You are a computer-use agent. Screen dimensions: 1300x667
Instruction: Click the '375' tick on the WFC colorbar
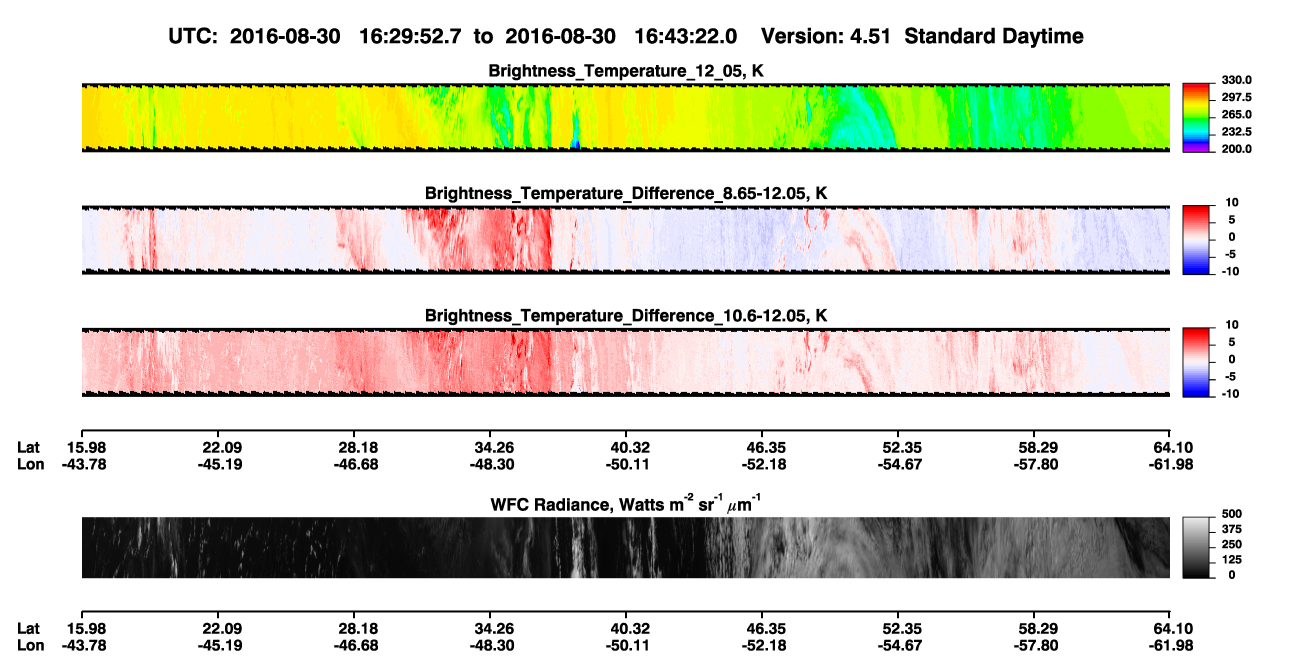pyautogui.click(x=1231, y=529)
